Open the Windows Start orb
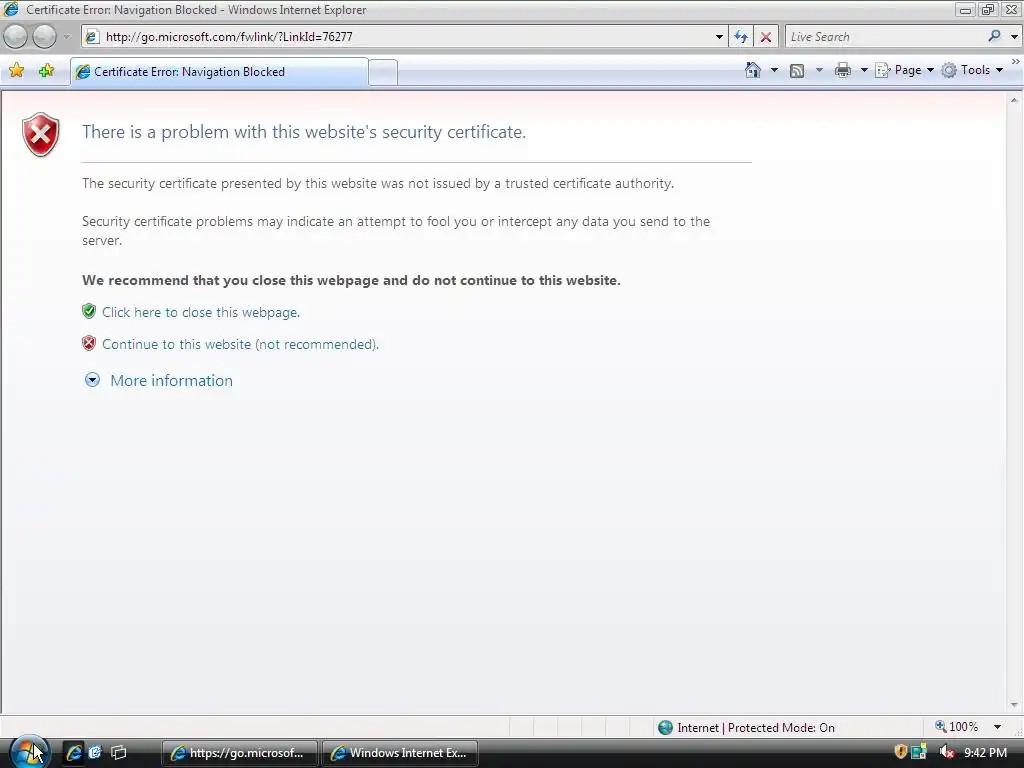The width and height of the screenshot is (1024, 768). click(x=29, y=752)
